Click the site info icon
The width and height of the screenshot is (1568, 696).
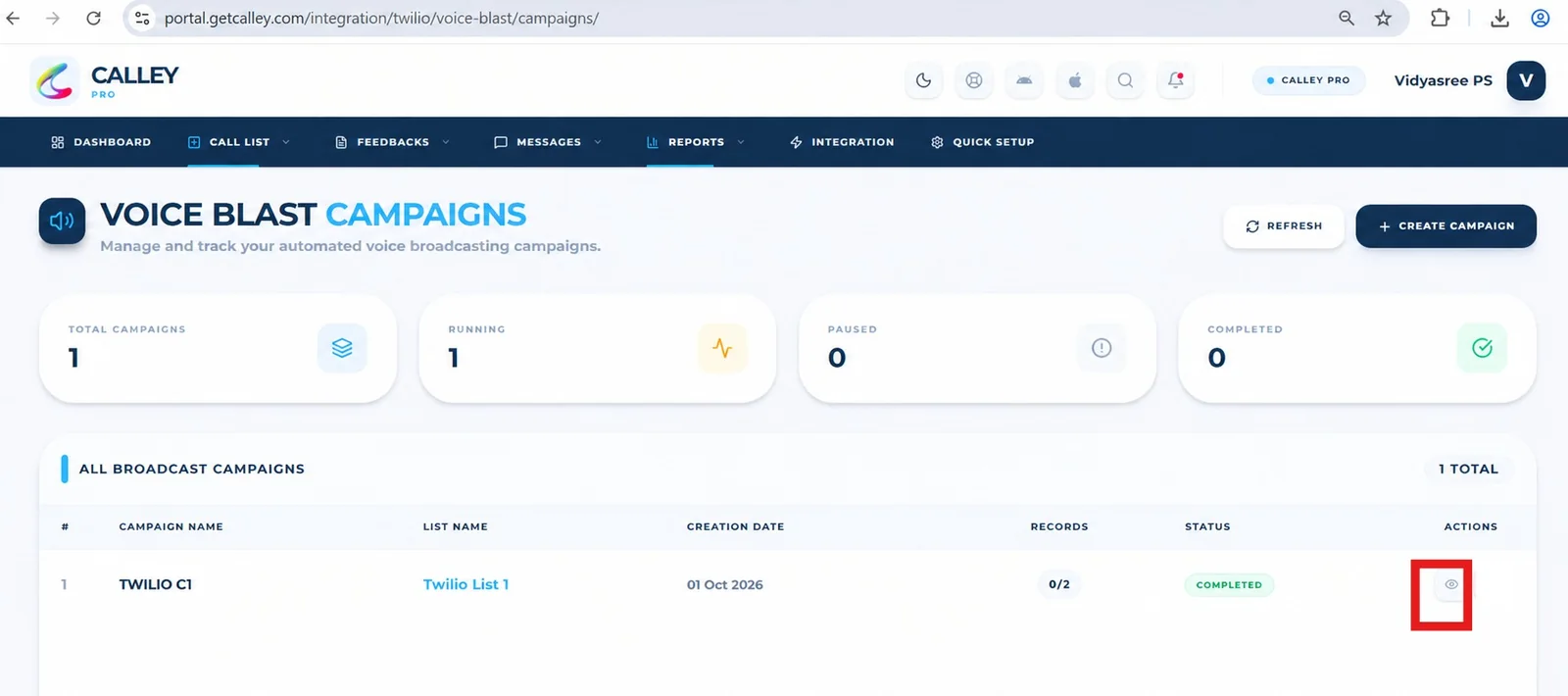click(142, 18)
